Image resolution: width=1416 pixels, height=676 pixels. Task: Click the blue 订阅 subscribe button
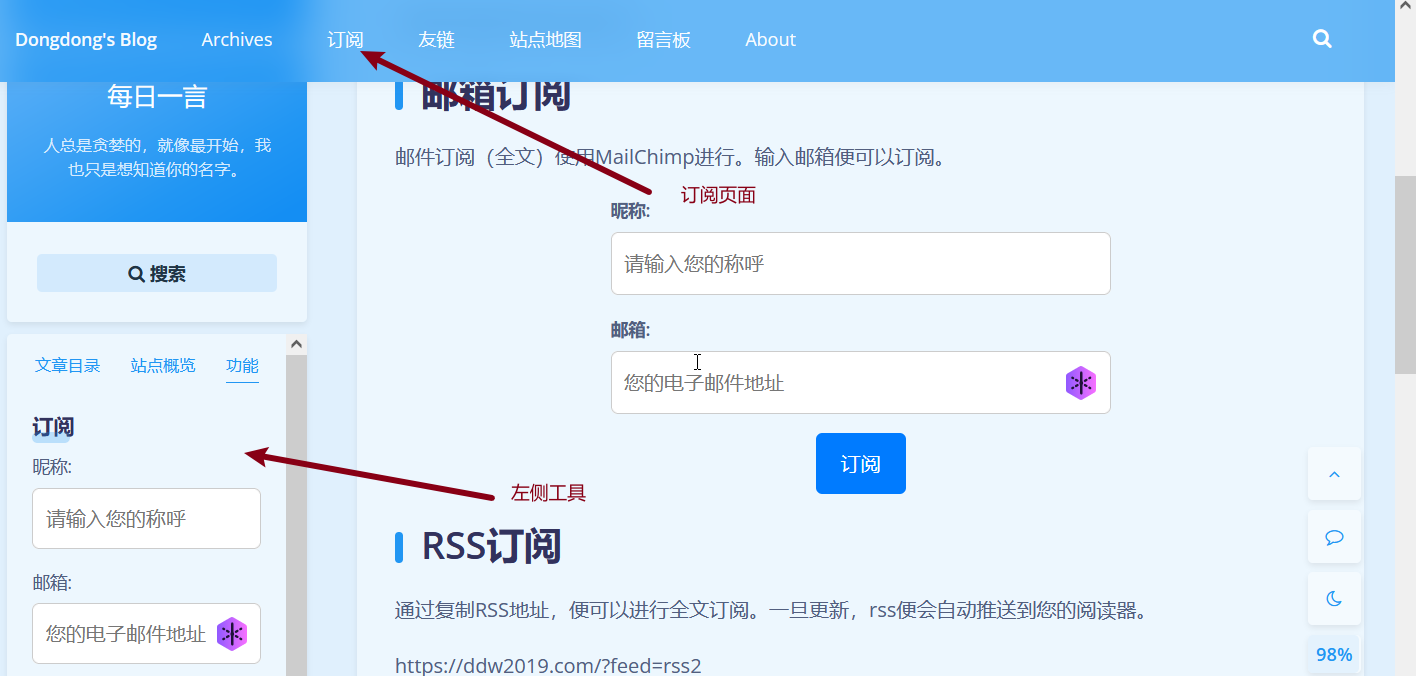(860, 464)
